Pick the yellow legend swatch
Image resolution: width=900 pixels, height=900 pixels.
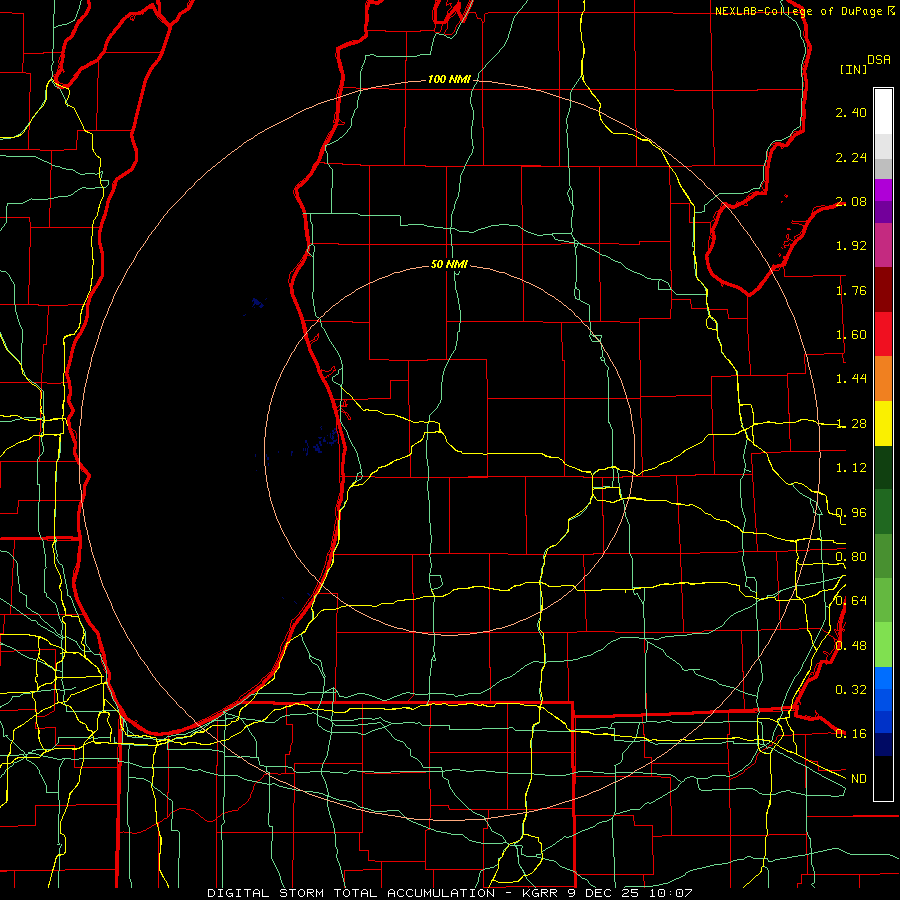(883, 423)
